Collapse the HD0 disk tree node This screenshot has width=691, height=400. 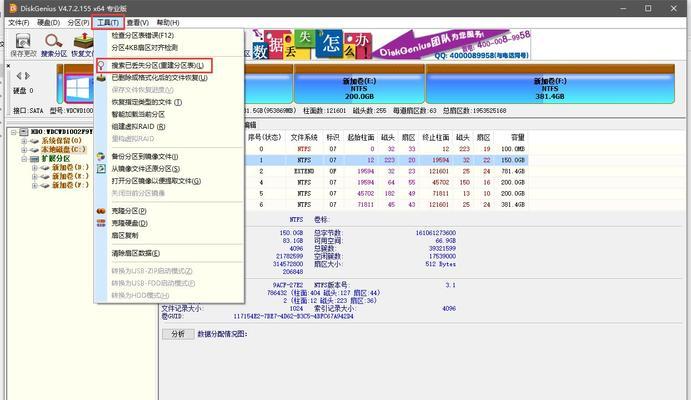pos(14,132)
